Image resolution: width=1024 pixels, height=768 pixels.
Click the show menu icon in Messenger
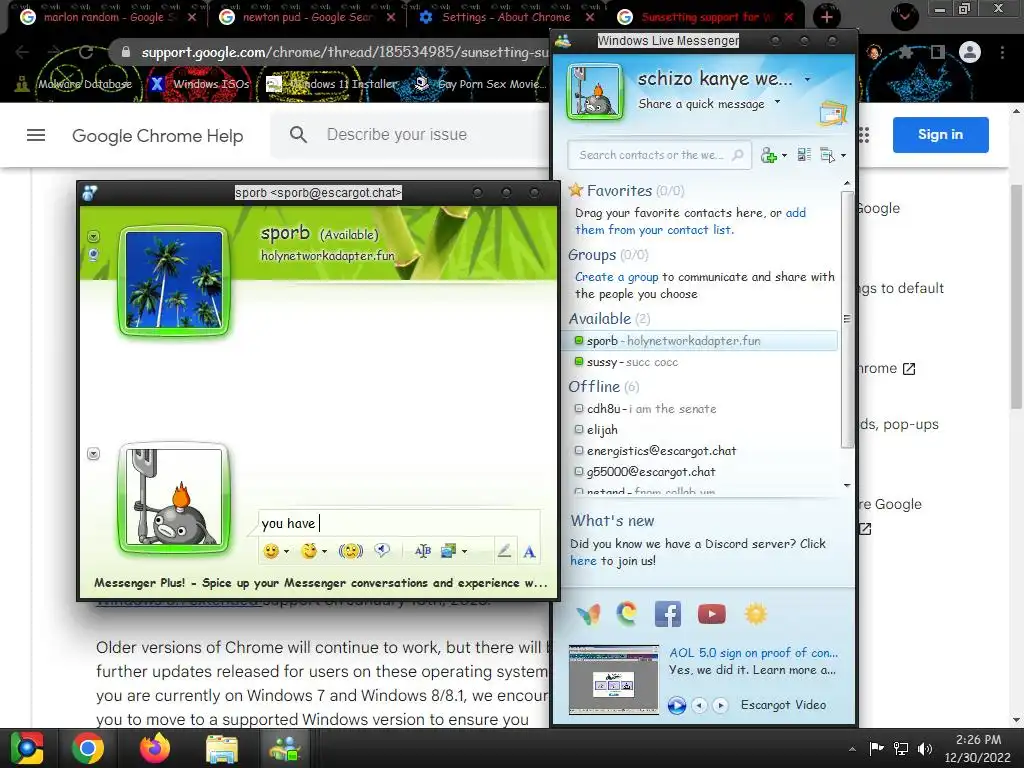(x=827, y=155)
